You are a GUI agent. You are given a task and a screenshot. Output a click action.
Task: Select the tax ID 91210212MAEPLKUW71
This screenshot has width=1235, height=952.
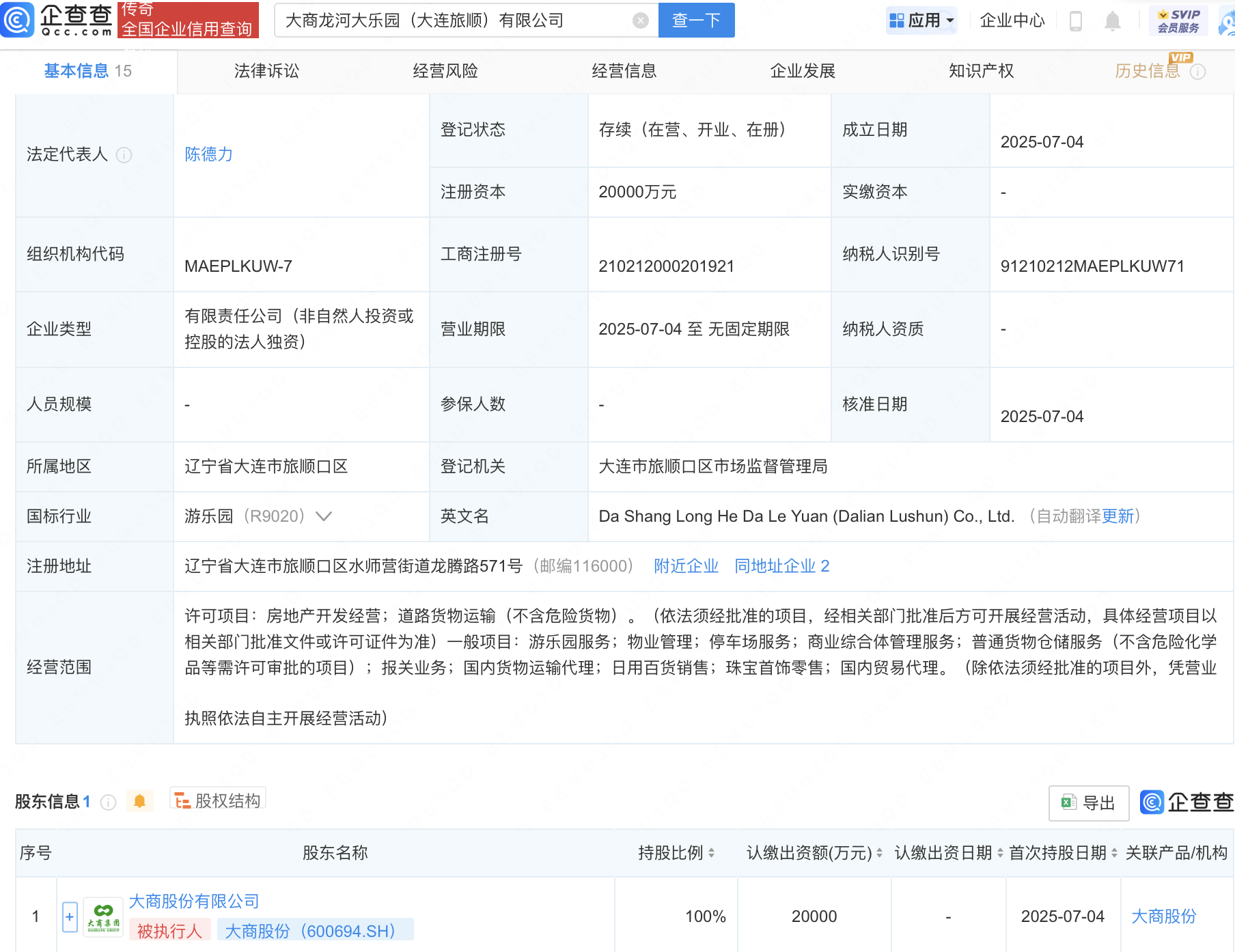tap(1092, 266)
